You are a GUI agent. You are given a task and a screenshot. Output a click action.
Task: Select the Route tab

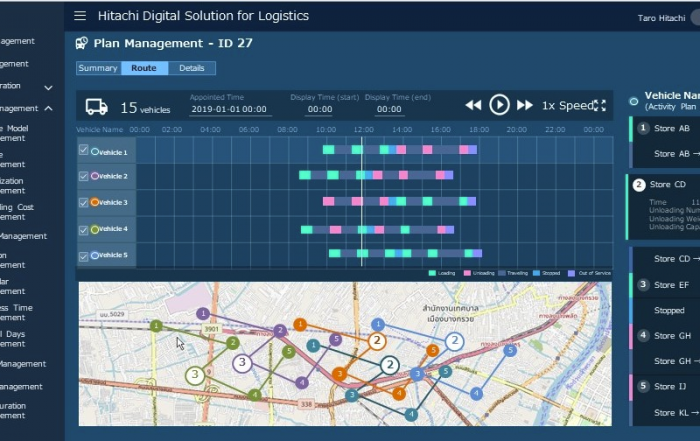pos(144,68)
